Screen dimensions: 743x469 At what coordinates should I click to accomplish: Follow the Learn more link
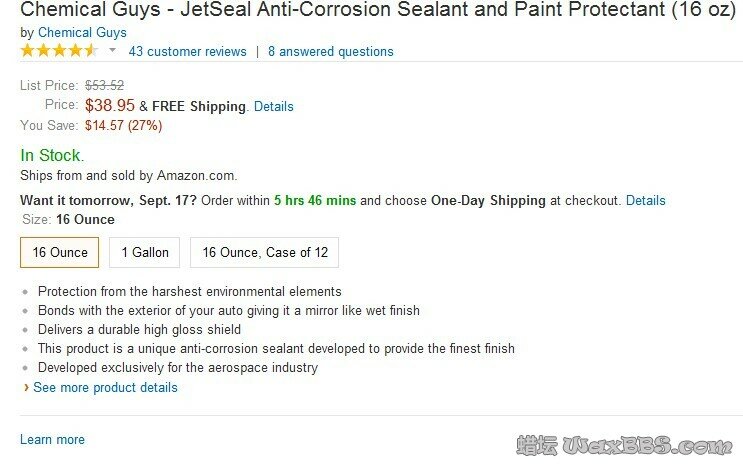point(52,439)
